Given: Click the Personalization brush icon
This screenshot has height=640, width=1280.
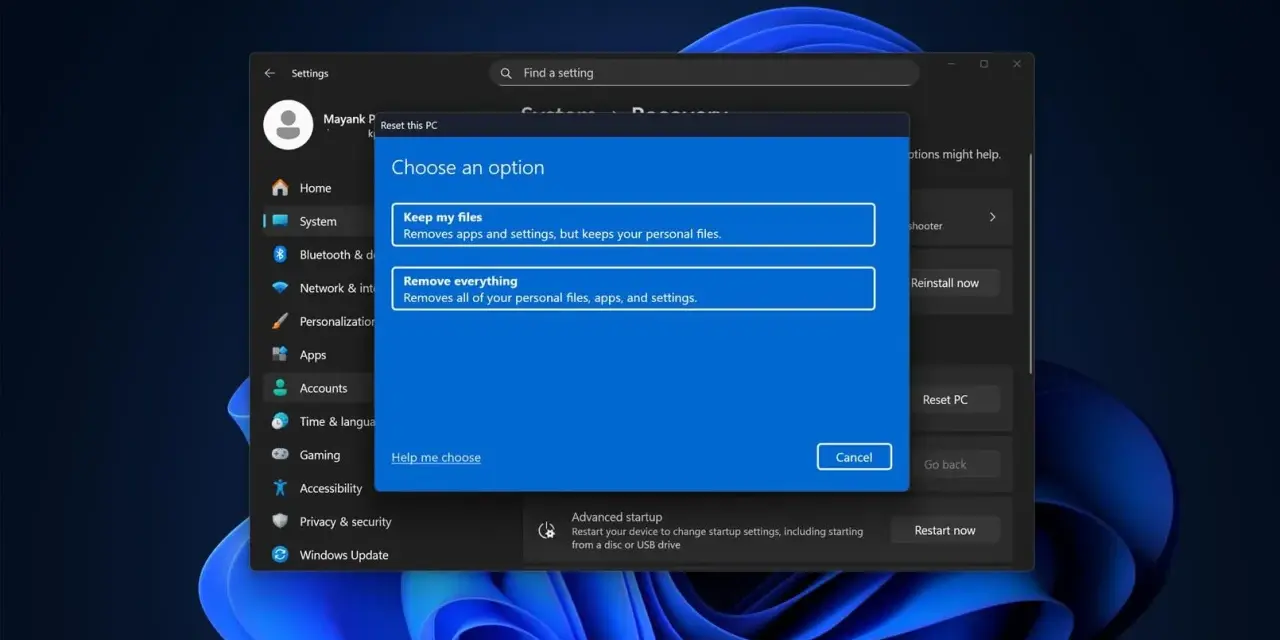Looking at the screenshot, I should [x=280, y=321].
